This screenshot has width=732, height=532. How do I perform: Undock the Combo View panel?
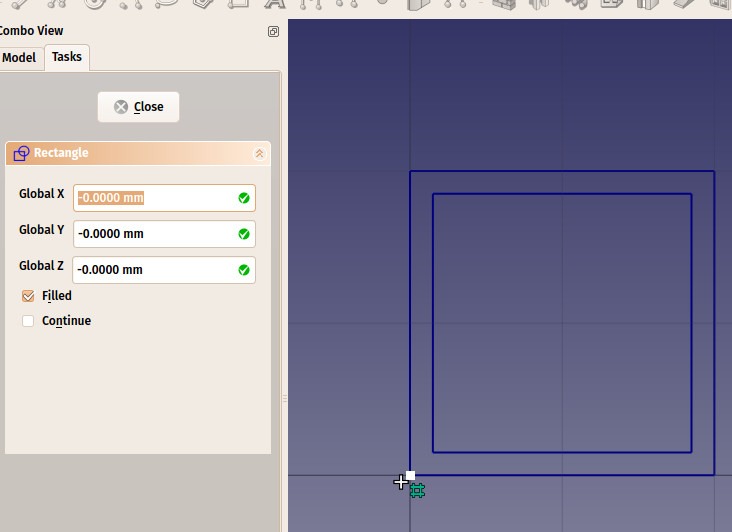point(273,32)
